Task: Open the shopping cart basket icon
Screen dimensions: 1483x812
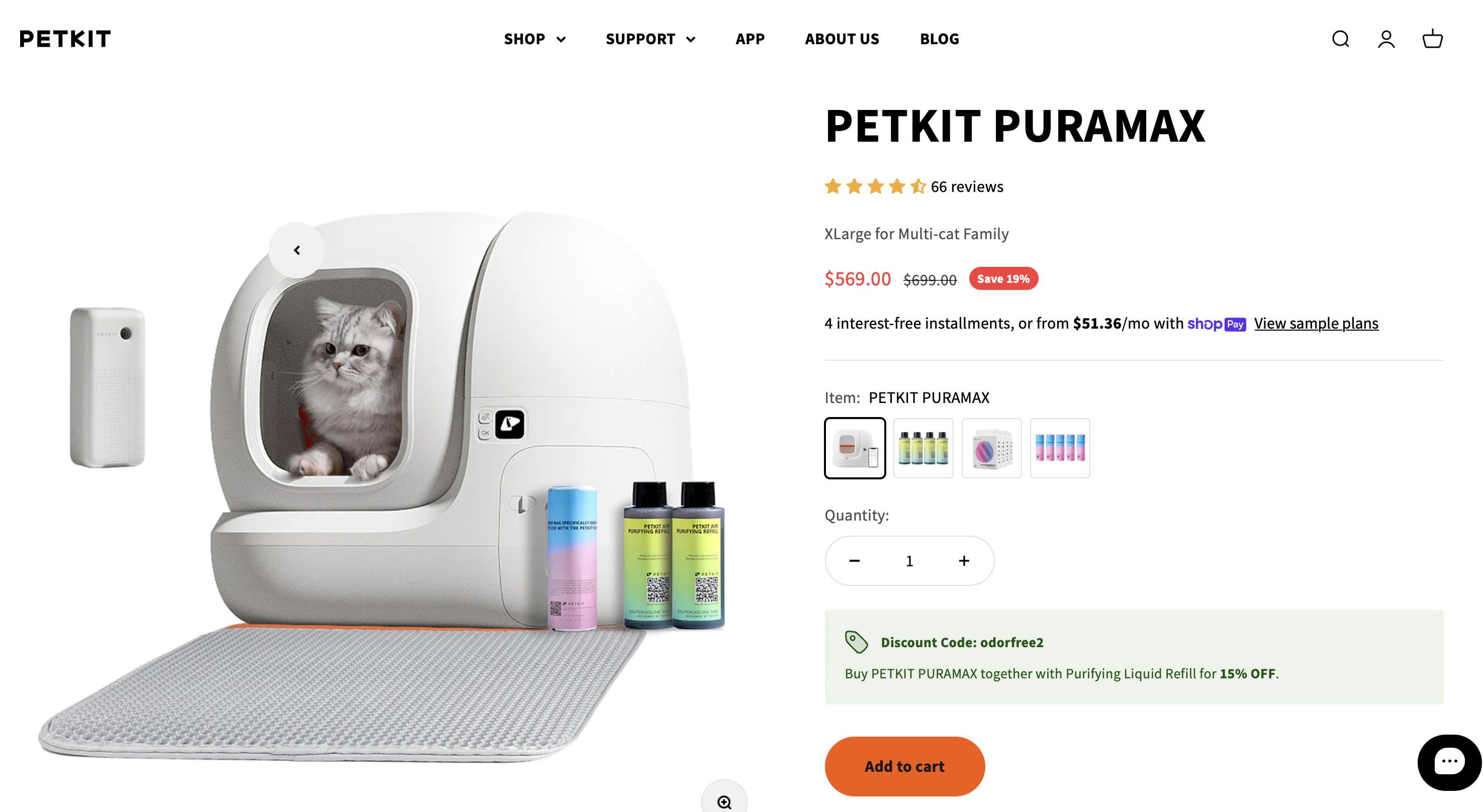Action: click(1432, 39)
